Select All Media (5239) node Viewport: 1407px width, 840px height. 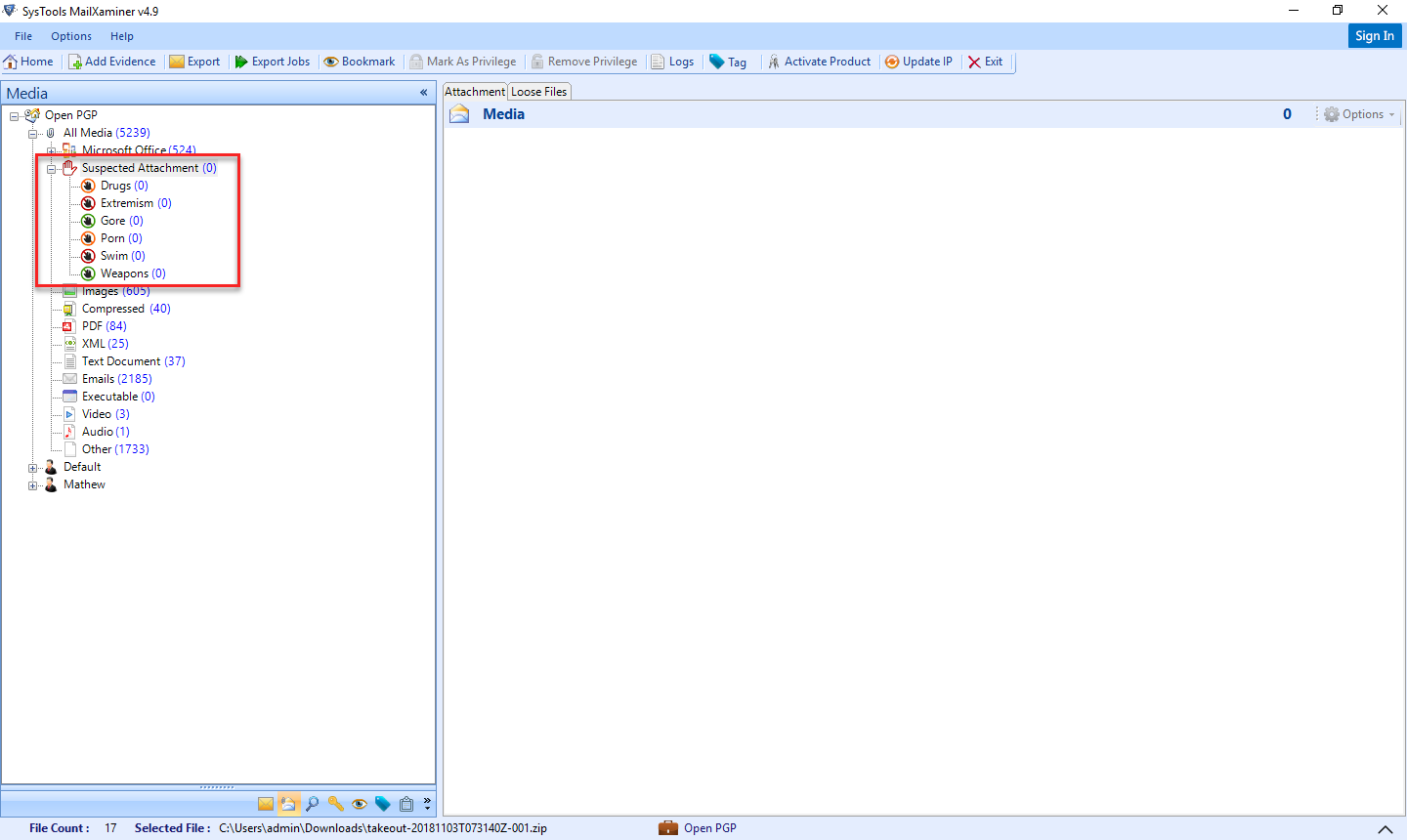tap(107, 133)
